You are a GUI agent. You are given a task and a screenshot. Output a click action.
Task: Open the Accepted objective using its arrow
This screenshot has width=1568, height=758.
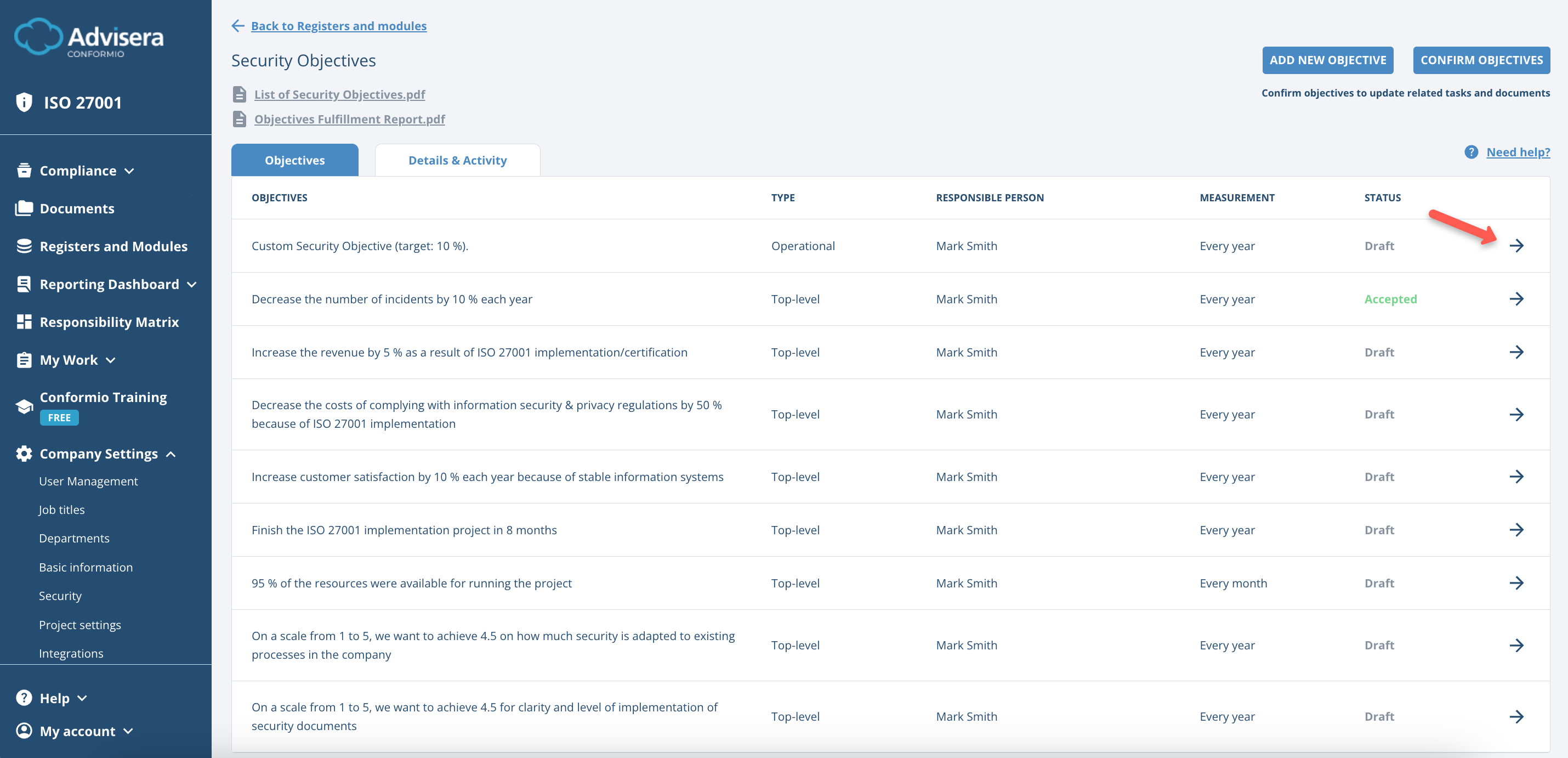[x=1518, y=298]
